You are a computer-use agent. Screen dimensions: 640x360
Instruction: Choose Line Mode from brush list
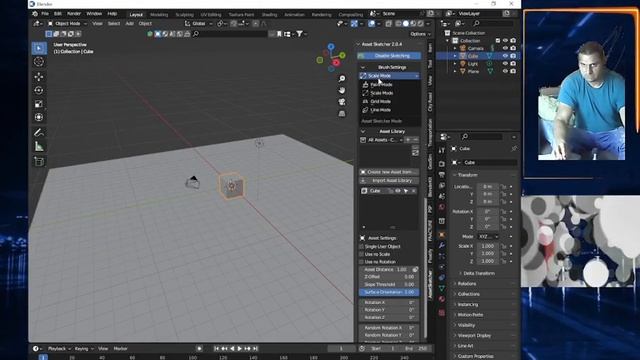point(381,110)
